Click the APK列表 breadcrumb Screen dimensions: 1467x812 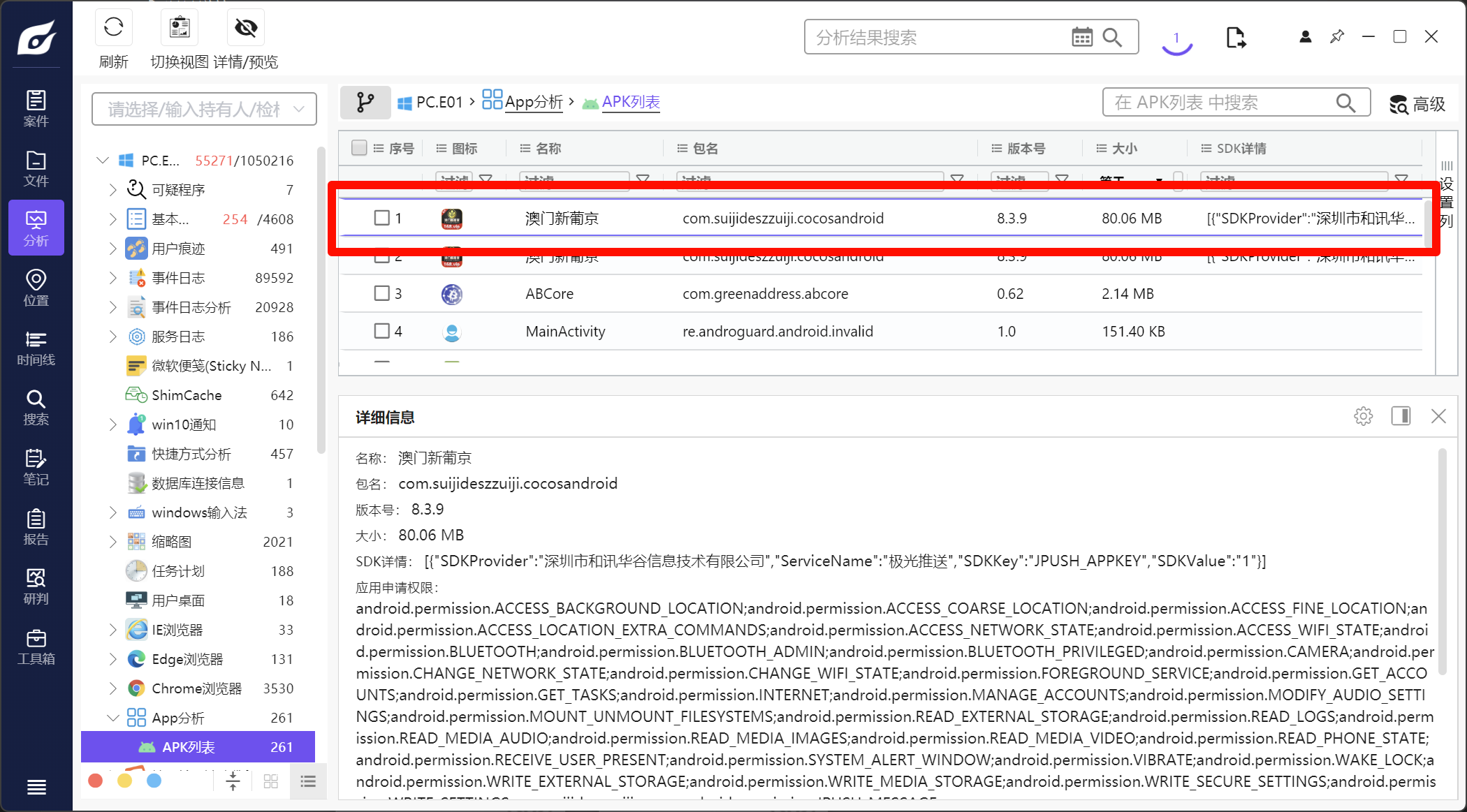622,102
